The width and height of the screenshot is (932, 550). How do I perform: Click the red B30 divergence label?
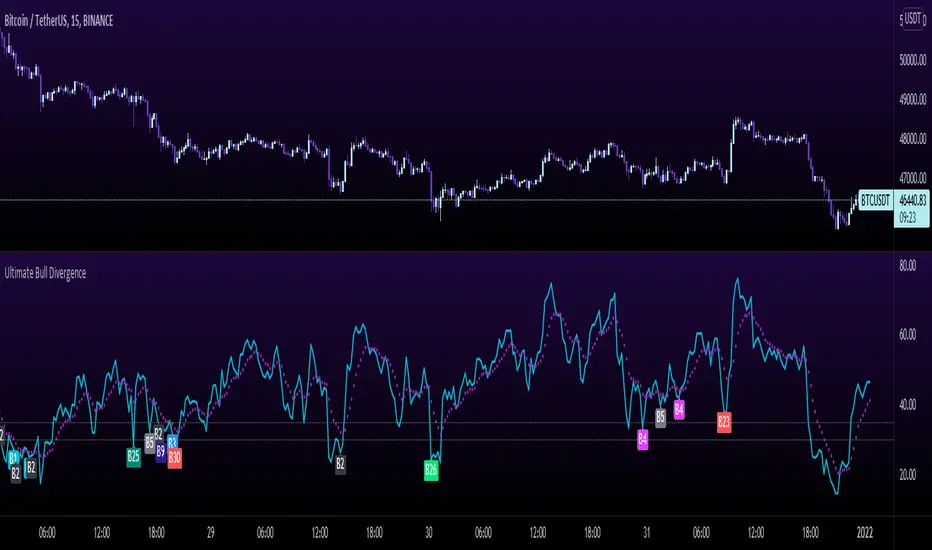[x=174, y=458]
